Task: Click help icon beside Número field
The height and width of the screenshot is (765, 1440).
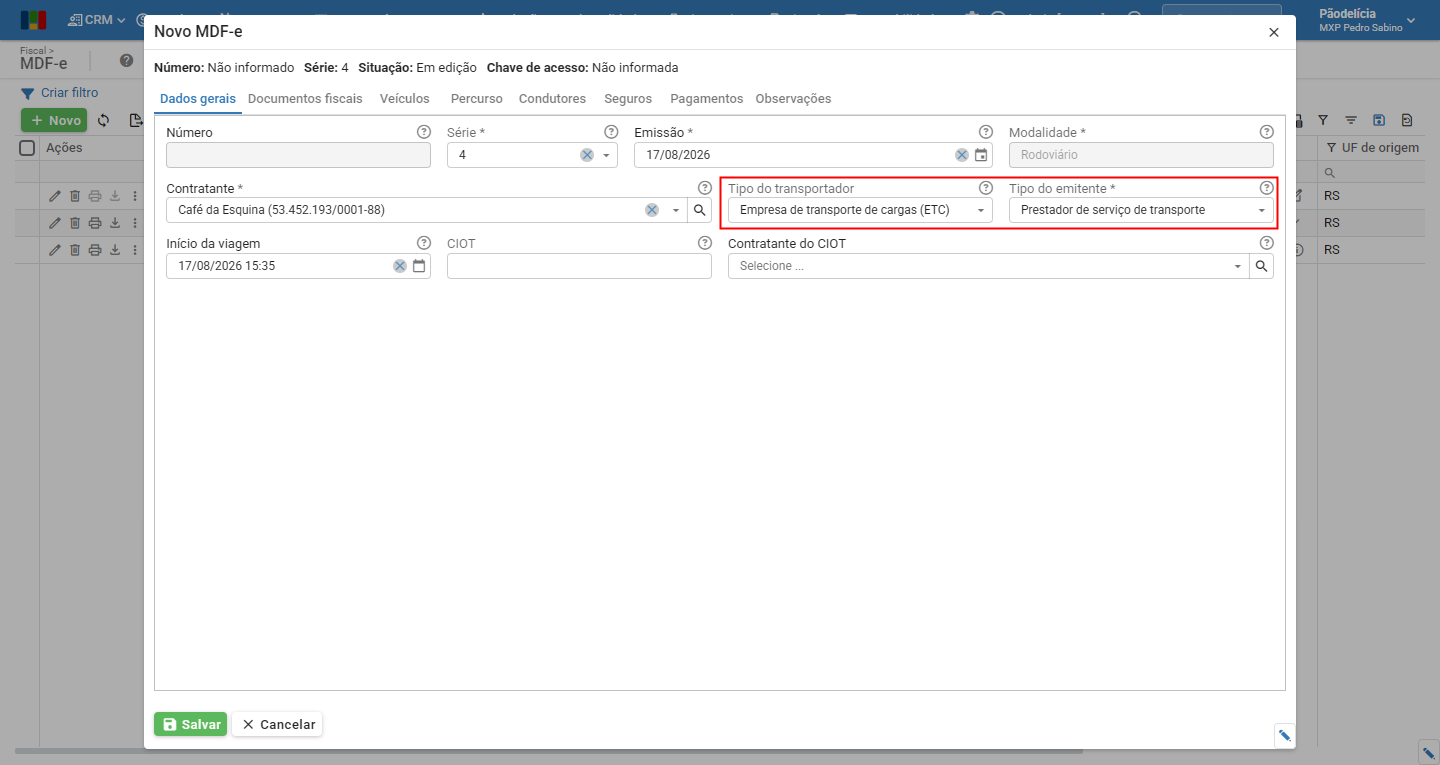Action: click(423, 132)
